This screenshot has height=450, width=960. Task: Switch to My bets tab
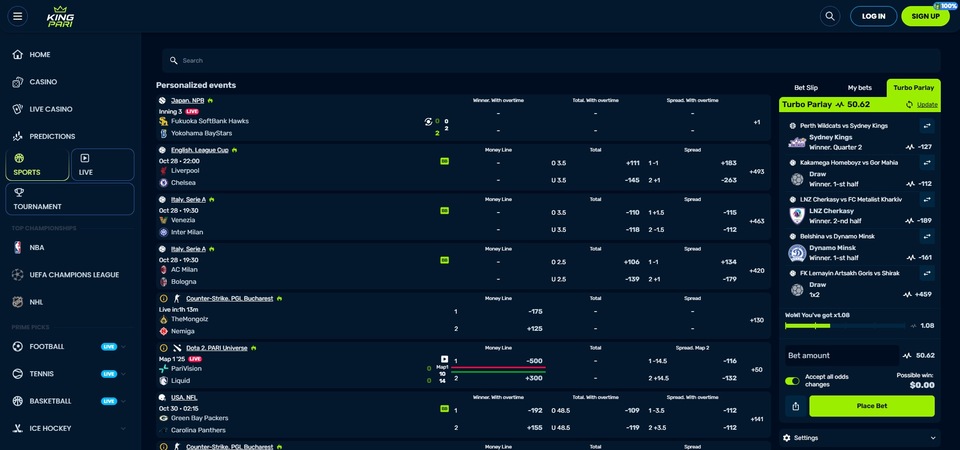860,88
